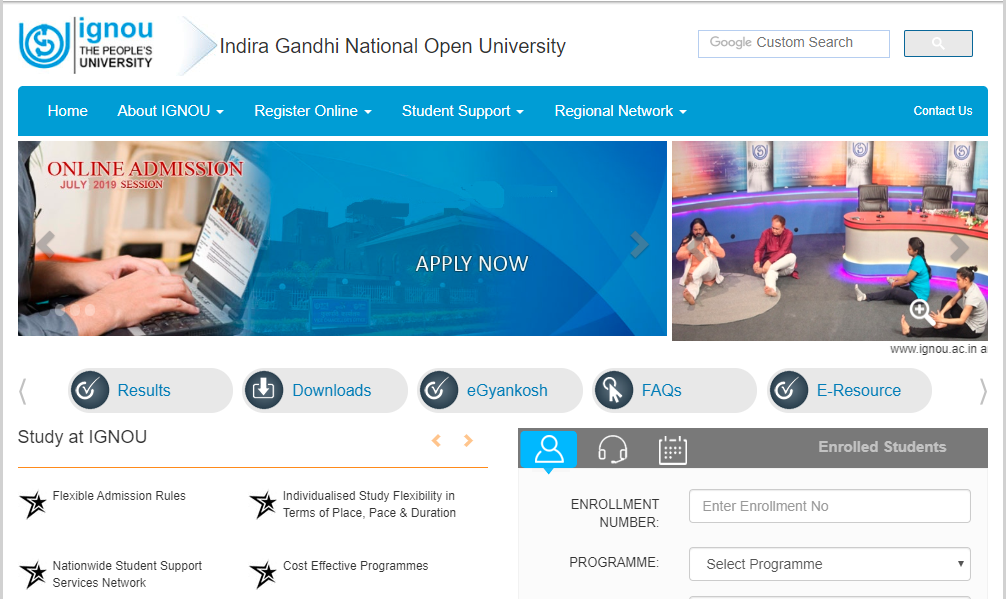The height and width of the screenshot is (599, 1006).
Task: Open the E-Resource quick link icon
Action: click(x=789, y=390)
